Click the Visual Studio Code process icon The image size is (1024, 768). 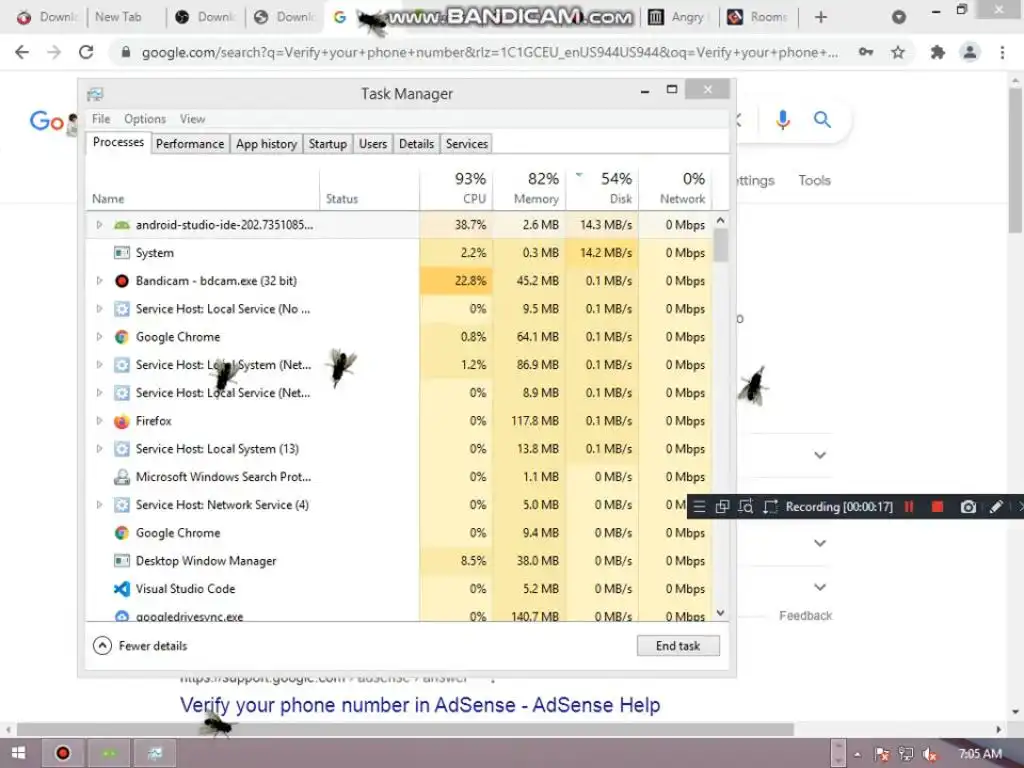tap(121, 589)
